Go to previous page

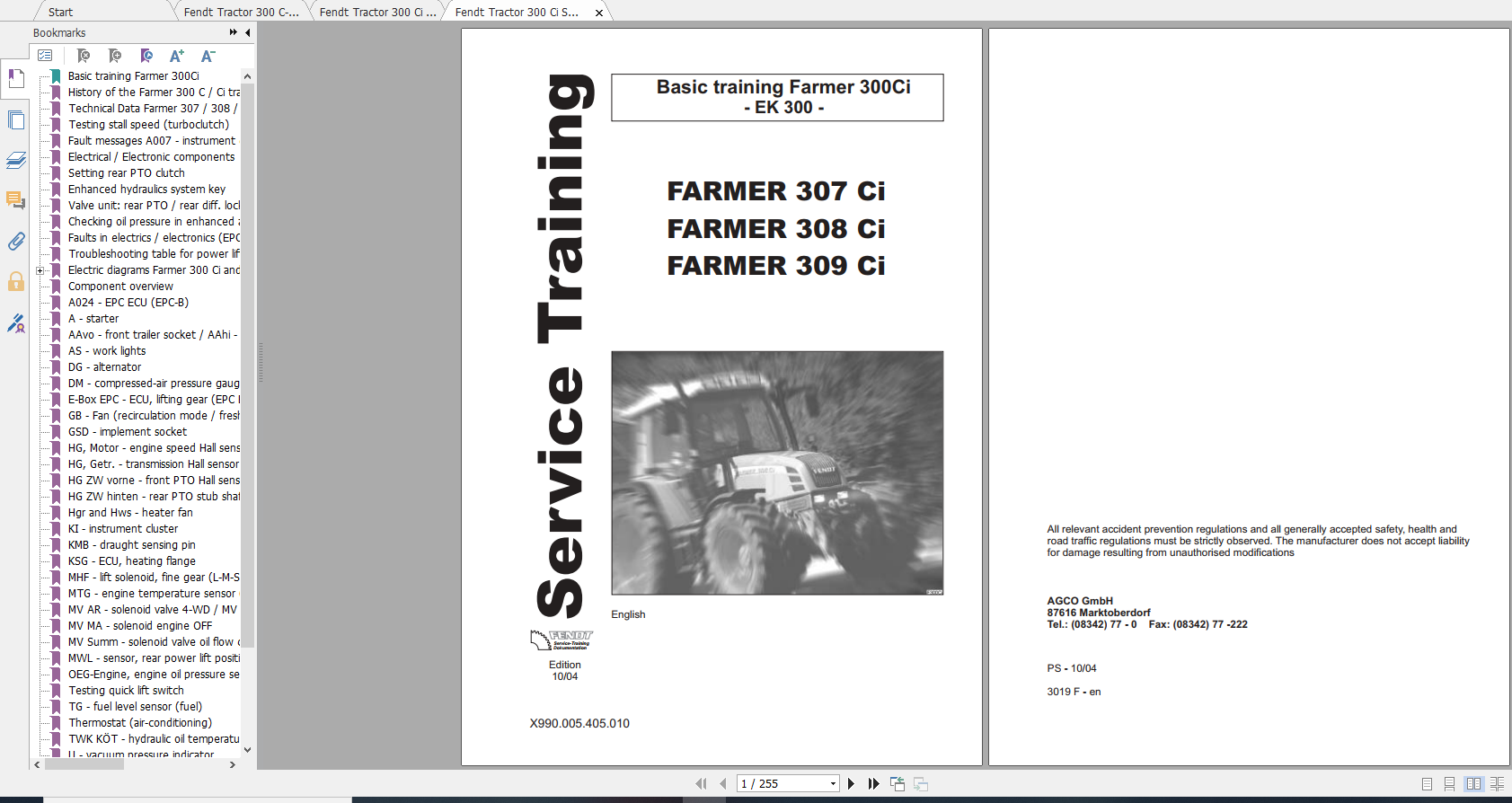[723, 784]
